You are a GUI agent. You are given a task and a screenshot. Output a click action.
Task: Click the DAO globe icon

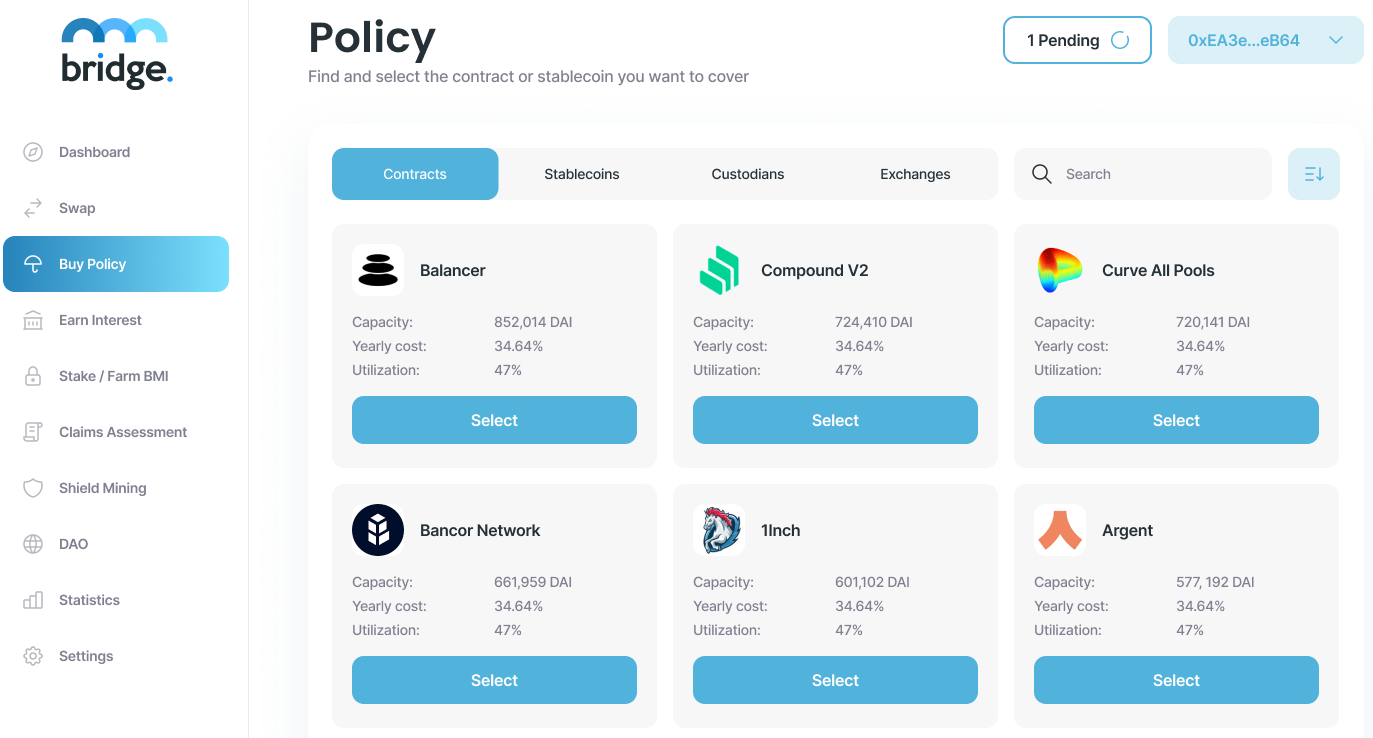33,544
